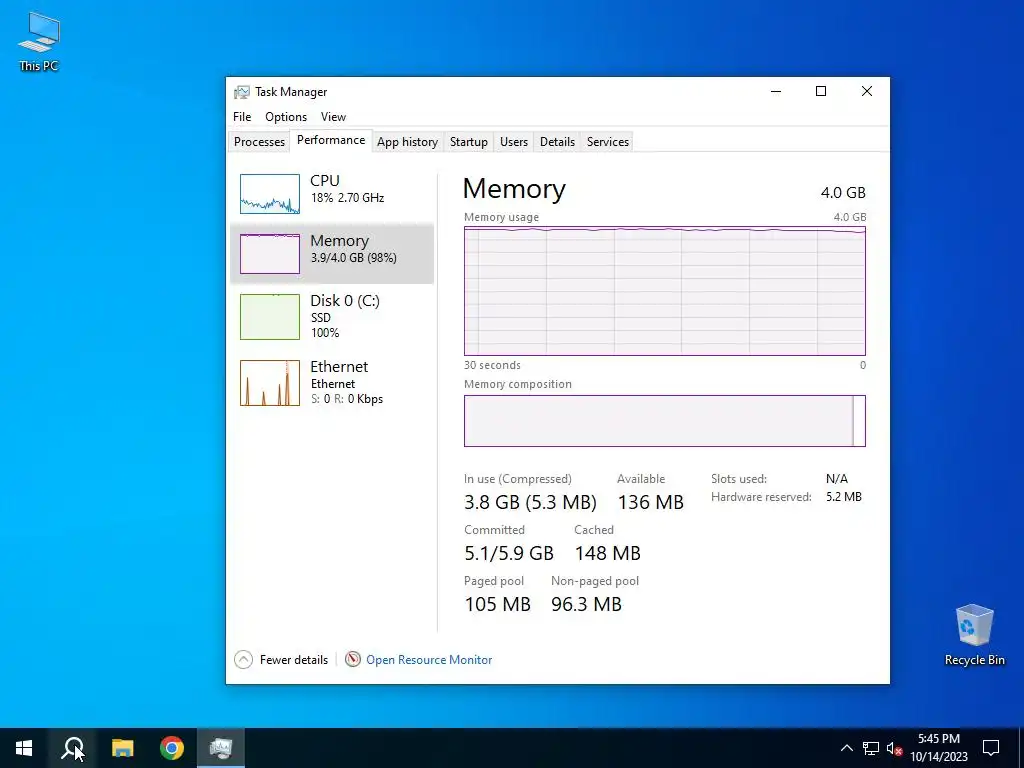Open the Windows Start menu
The image size is (1024, 768).
point(24,748)
